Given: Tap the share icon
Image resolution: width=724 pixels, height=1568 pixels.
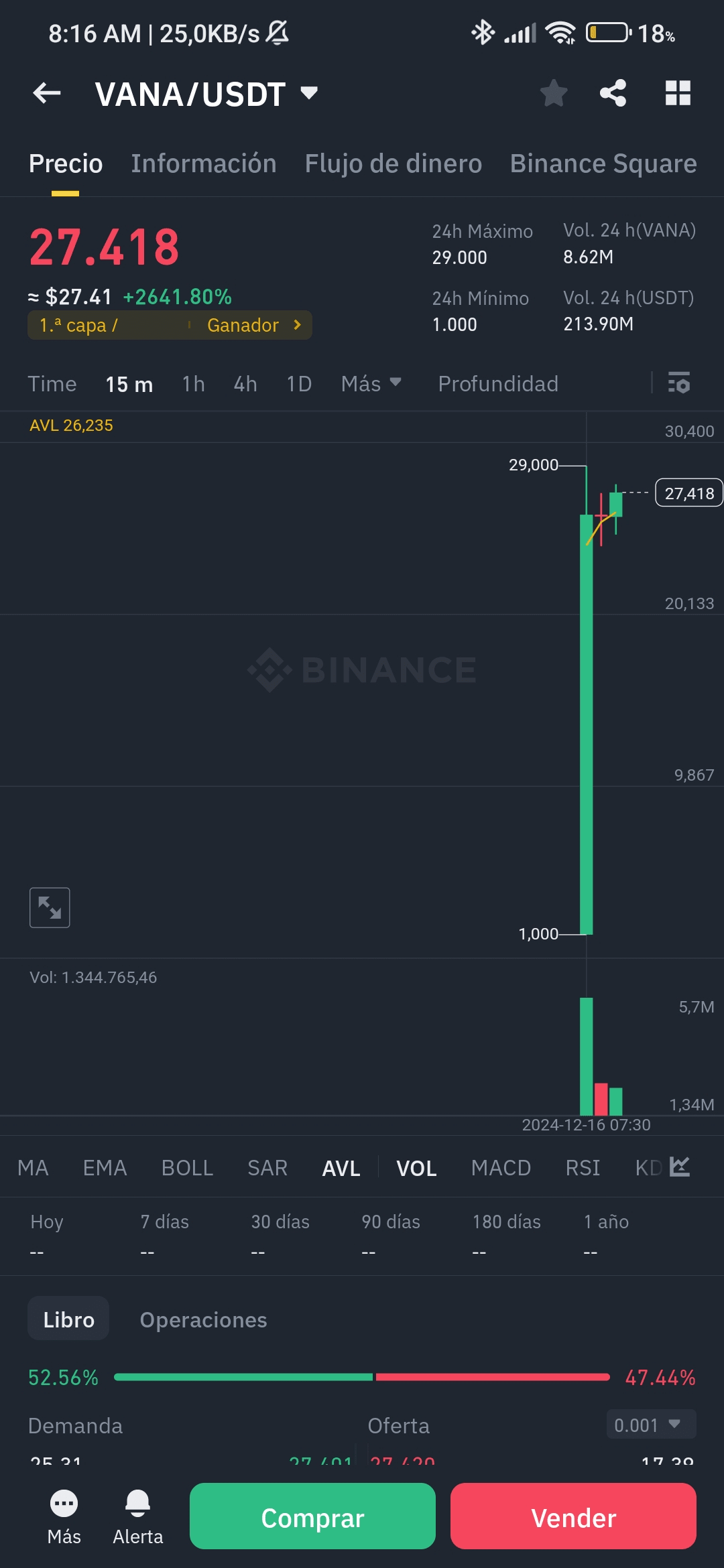Looking at the screenshot, I should click(613, 93).
